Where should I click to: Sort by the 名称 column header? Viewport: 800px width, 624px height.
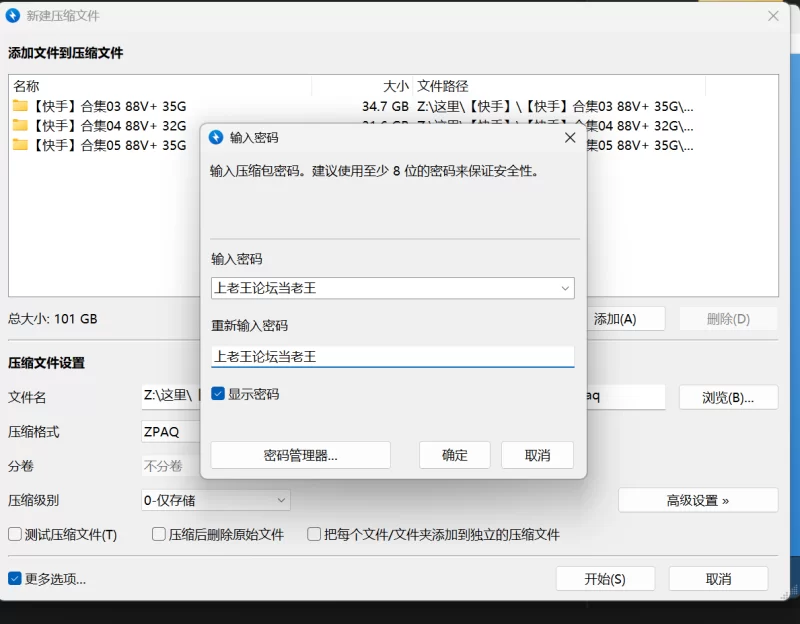(160, 86)
